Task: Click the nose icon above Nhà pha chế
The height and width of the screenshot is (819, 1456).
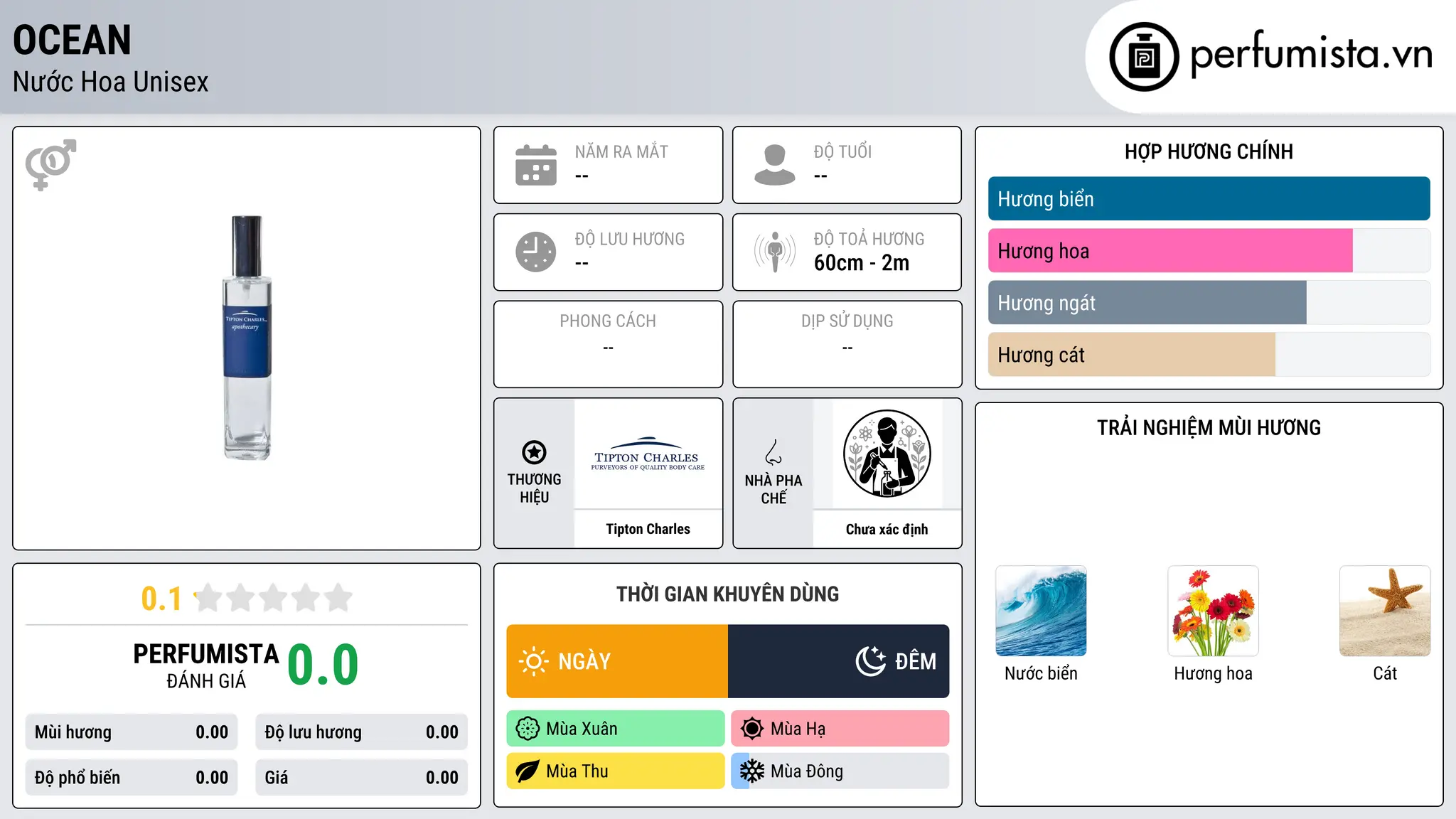Action: tap(773, 452)
